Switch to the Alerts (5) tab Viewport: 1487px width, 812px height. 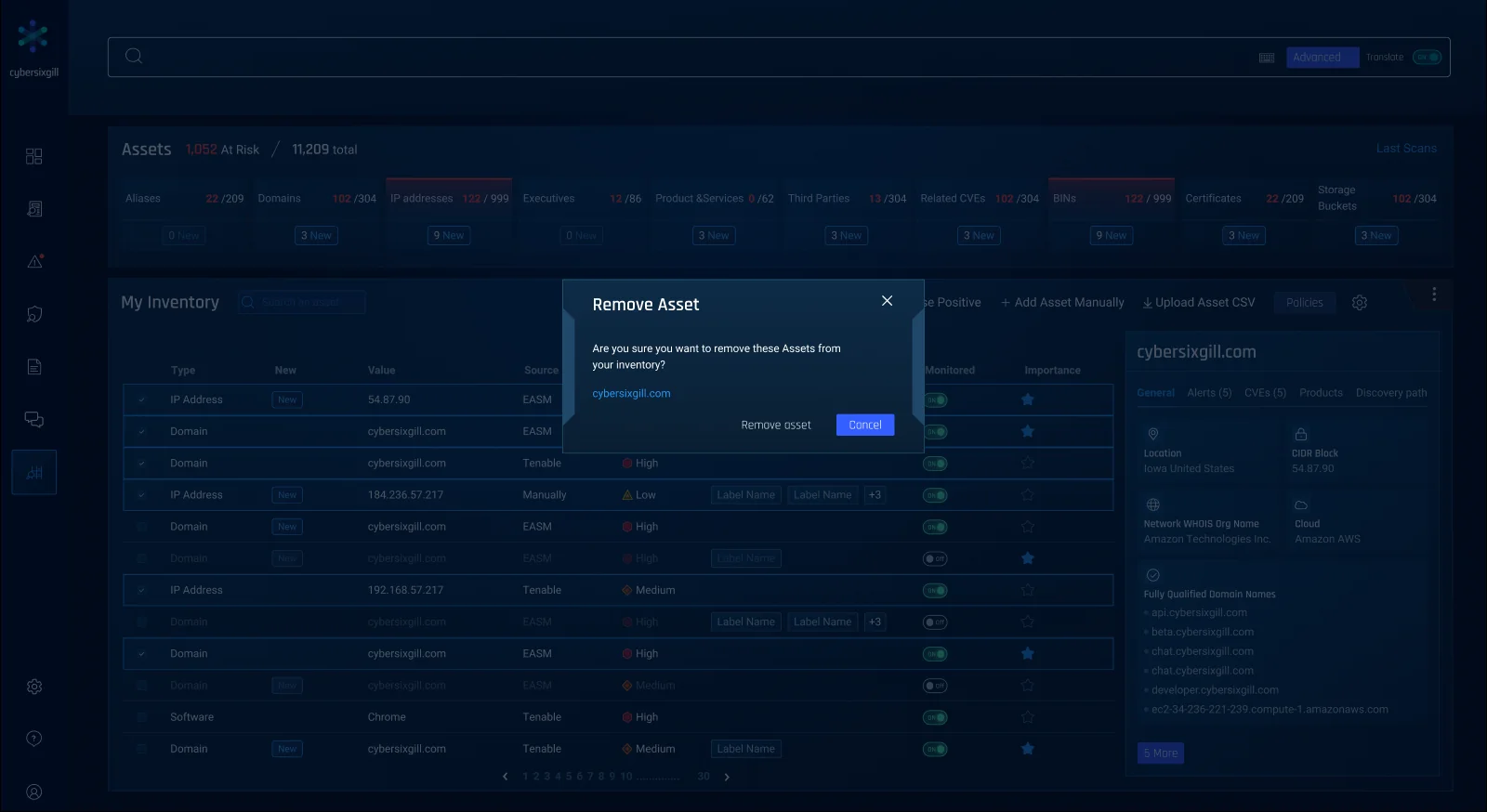(x=1209, y=393)
